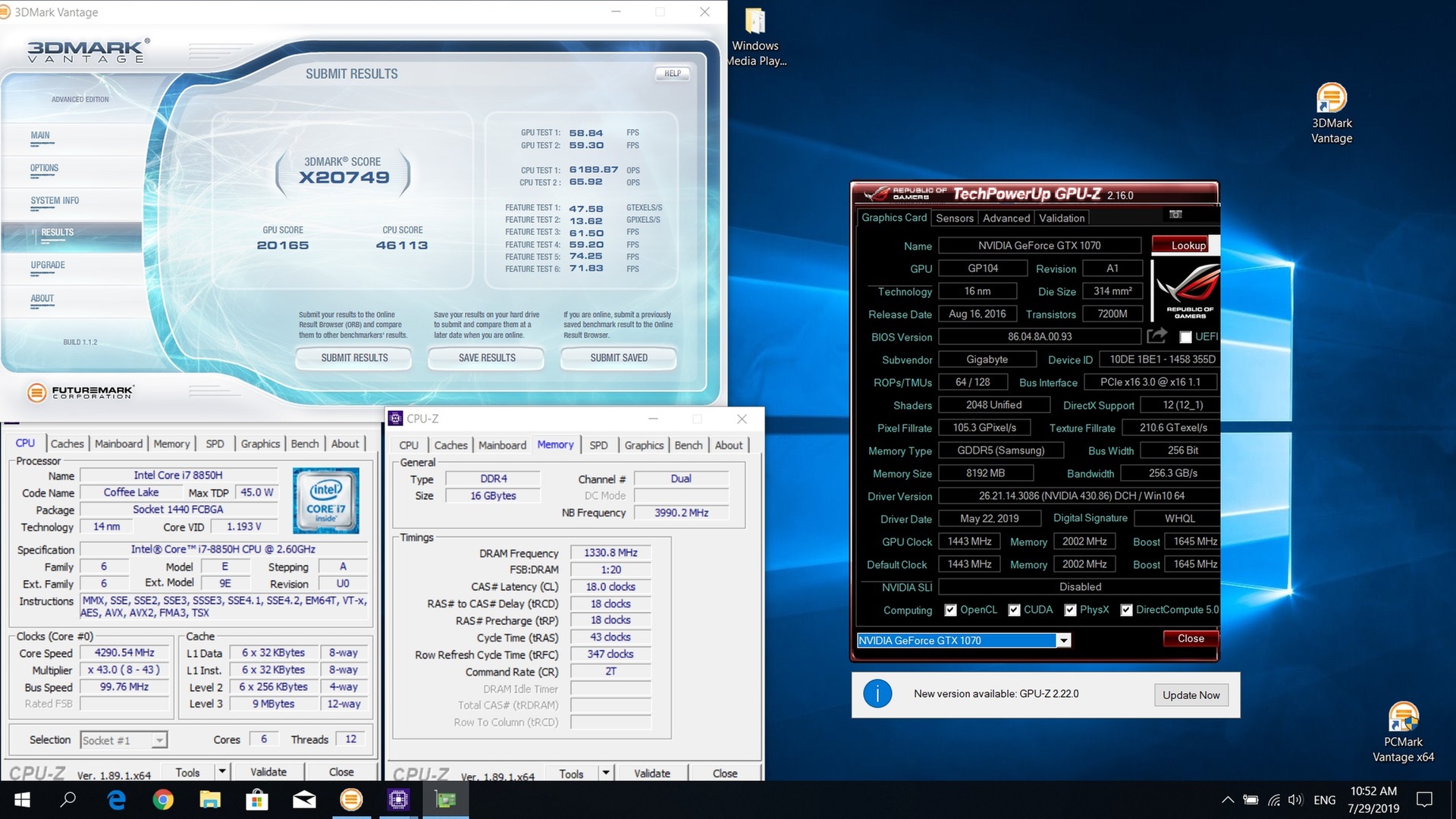Open the PCMark Vantage x64 desktop shortcut

[x=1403, y=733]
